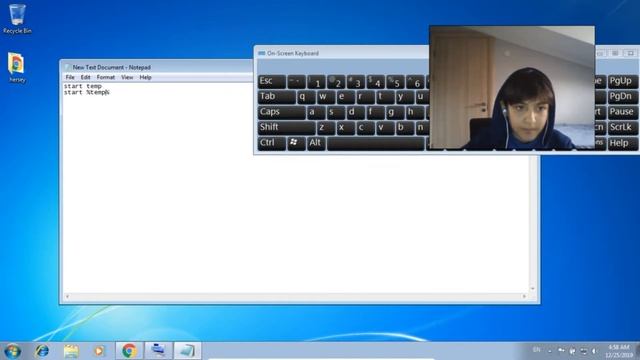
Task: Click the a key on the On-Screen Keyboard
Action: pyautogui.click(x=316, y=112)
